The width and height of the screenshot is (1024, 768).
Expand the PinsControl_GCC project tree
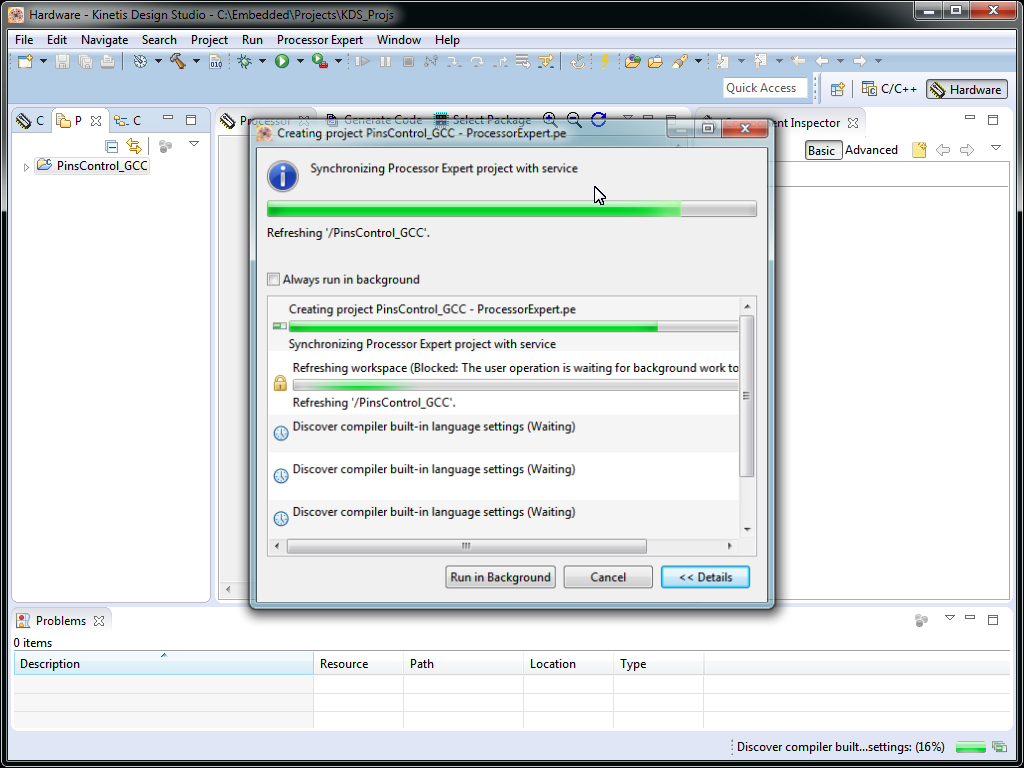[x=26, y=167]
